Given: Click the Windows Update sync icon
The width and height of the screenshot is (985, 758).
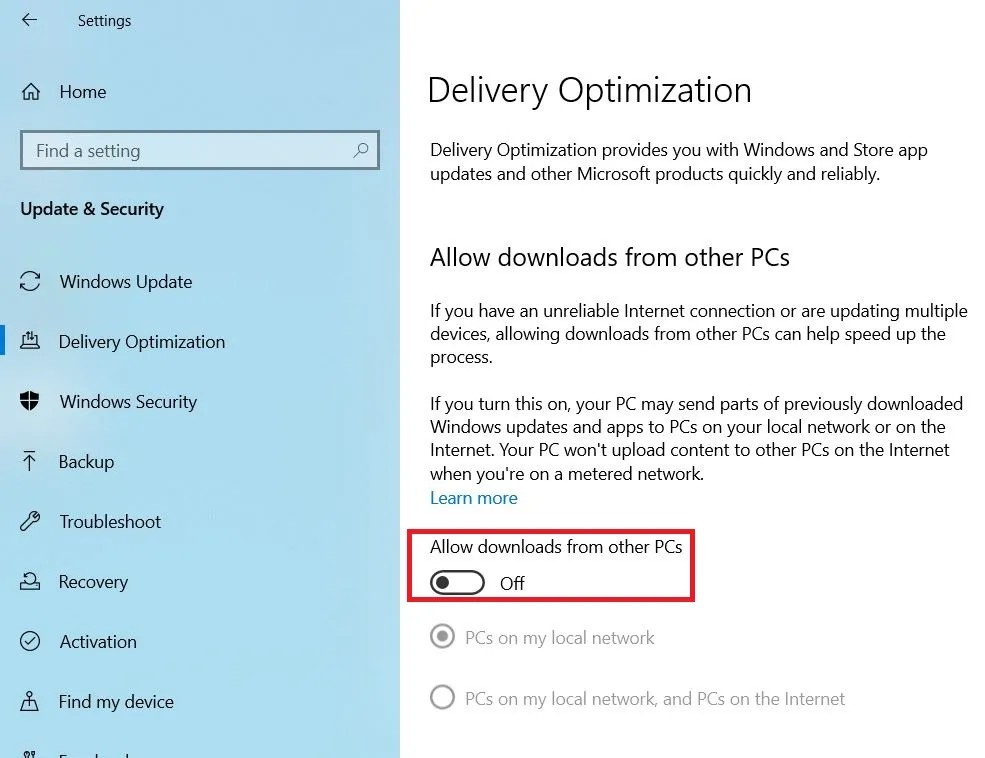Looking at the screenshot, I should pos(31,282).
